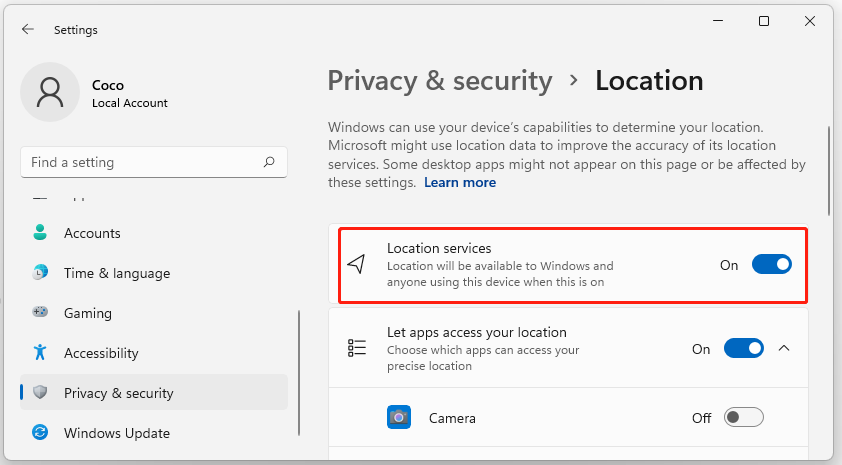Click the sidebar navigation scrollbar

299,373
